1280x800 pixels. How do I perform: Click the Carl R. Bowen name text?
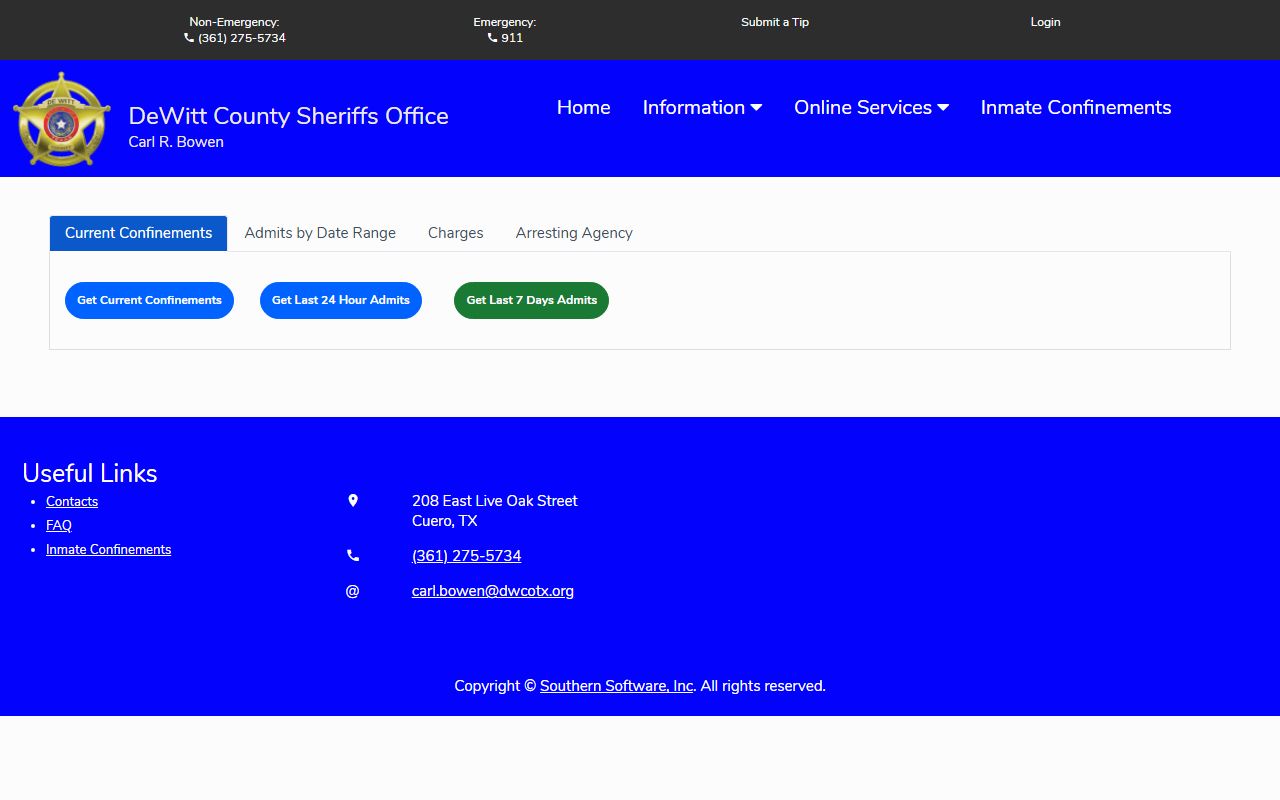176,142
